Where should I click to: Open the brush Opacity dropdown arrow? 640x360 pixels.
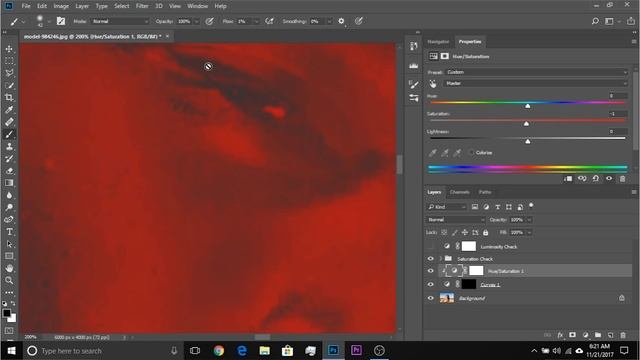(196, 21)
